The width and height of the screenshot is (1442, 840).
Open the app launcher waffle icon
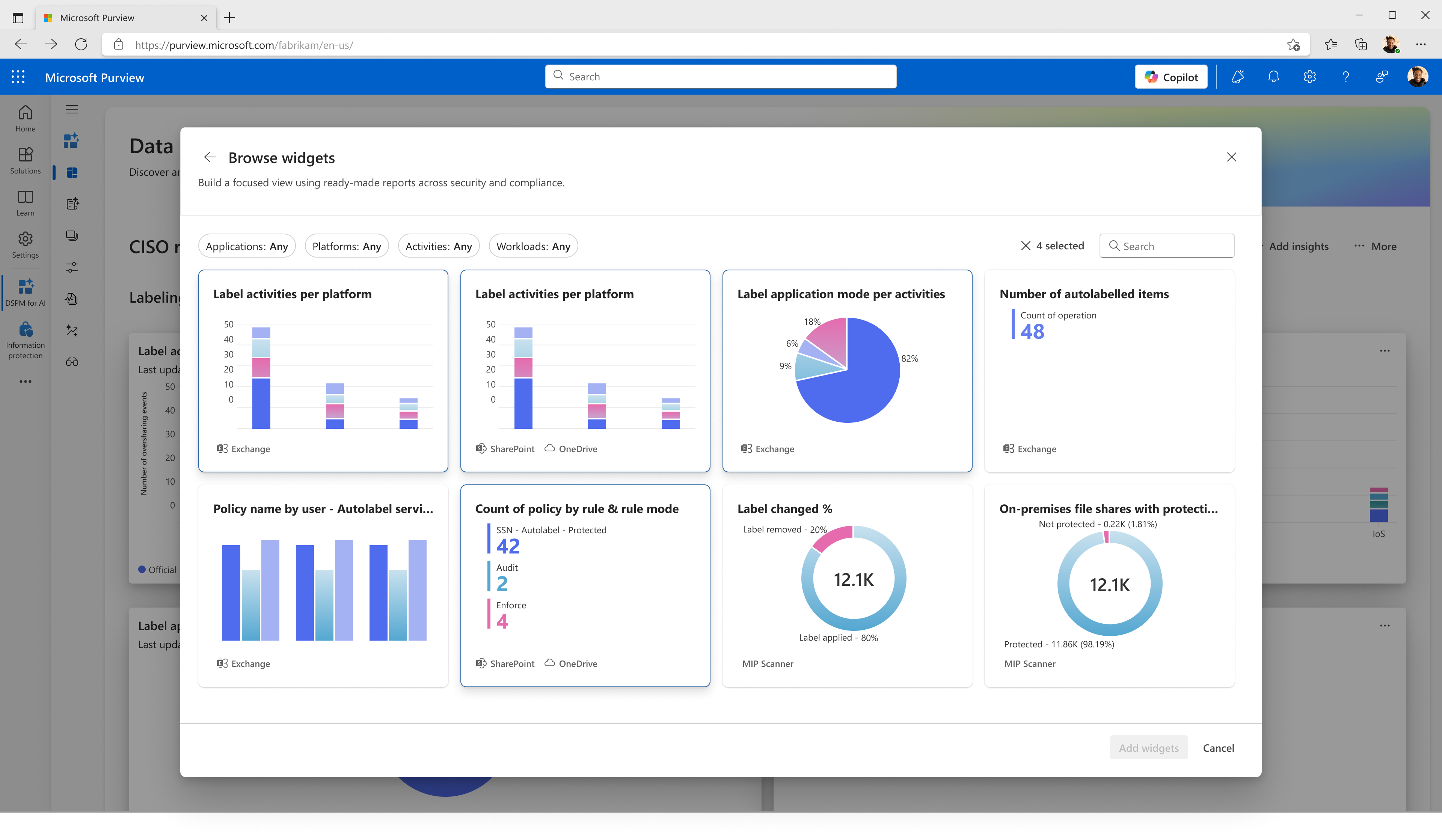pos(18,77)
